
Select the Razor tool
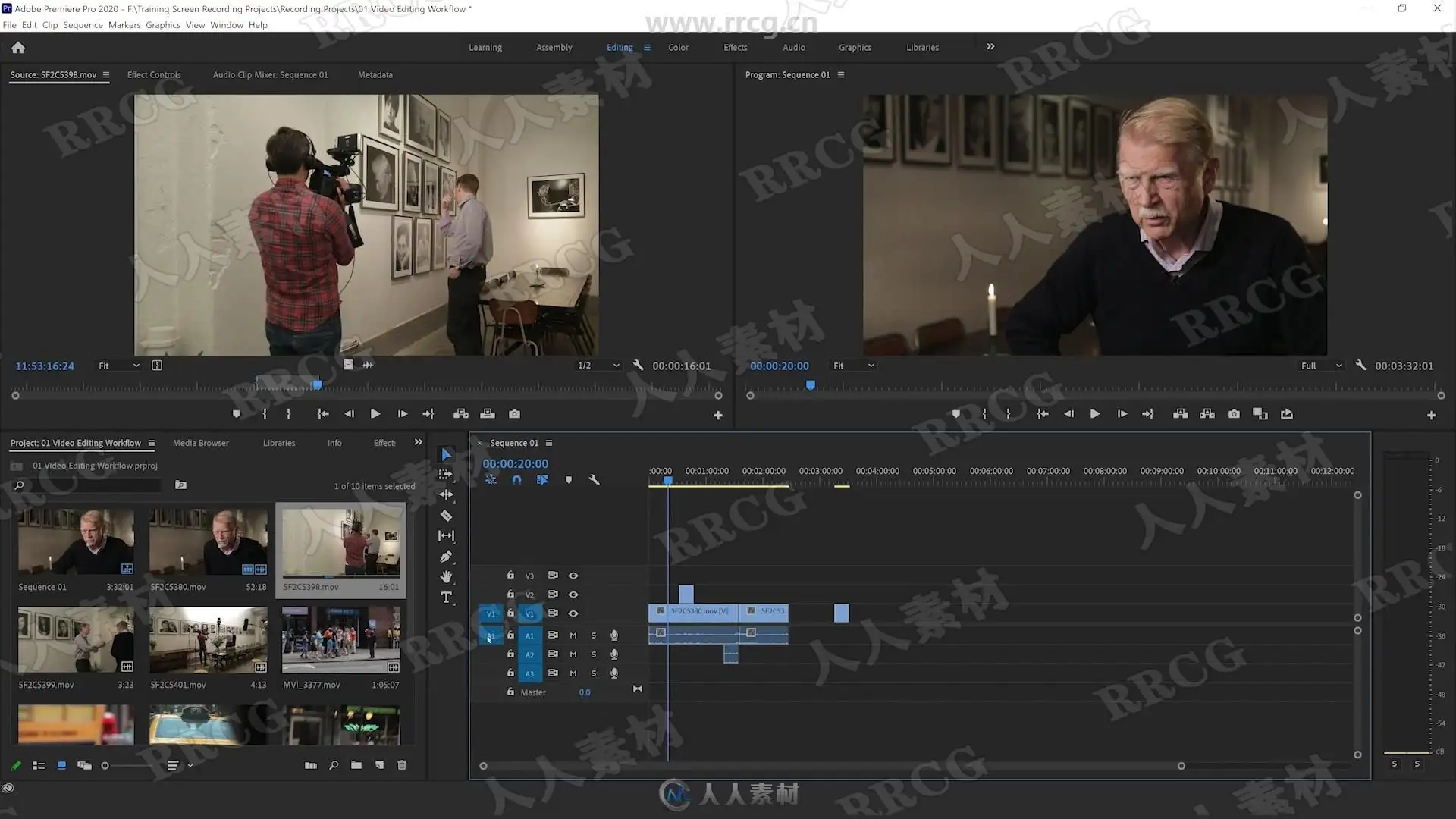tap(446, 516)
